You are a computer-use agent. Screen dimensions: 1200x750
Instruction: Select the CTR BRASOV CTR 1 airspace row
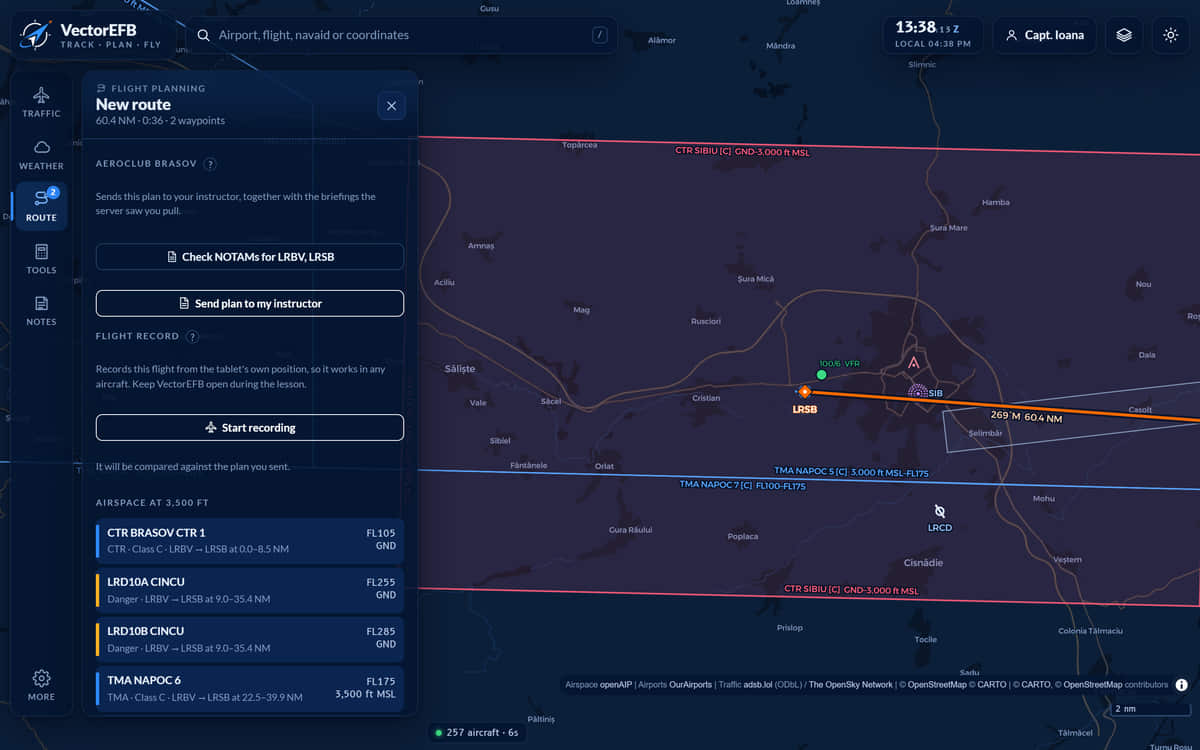click(x=250, y=539)
